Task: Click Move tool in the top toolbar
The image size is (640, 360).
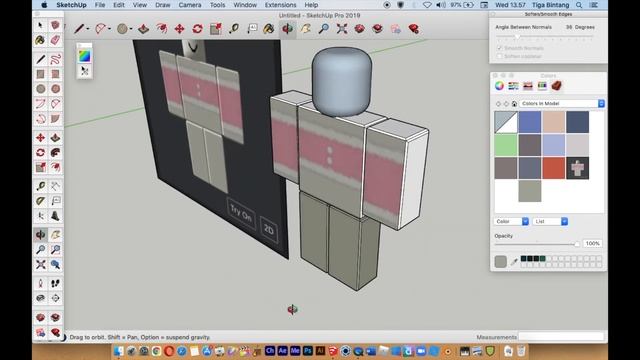Action: click(179, 29)
